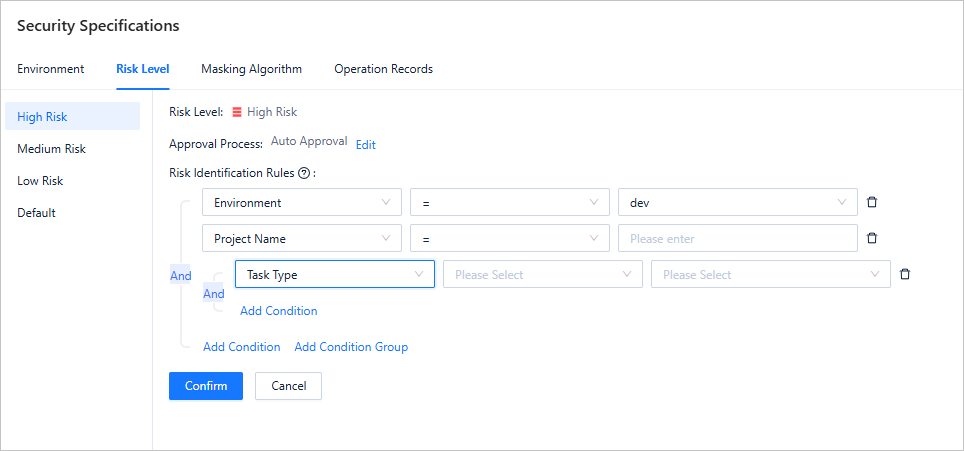The width and height of the screenshot is (964, 451).
Task: Toggle the inner group And operator
Action: tap(214, 294)
